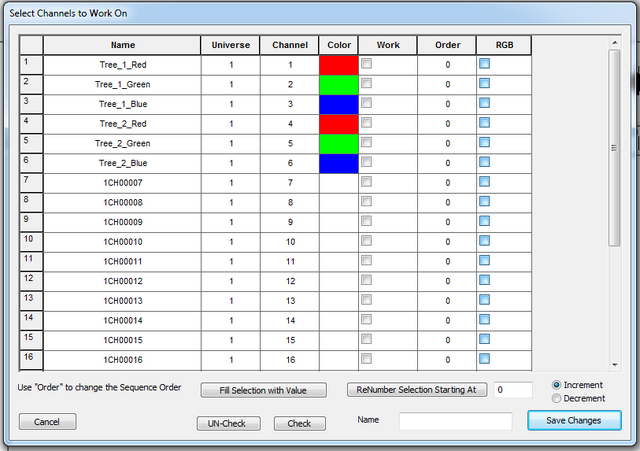Click the Order column header
640x451 pixels.
pos(447,45)
